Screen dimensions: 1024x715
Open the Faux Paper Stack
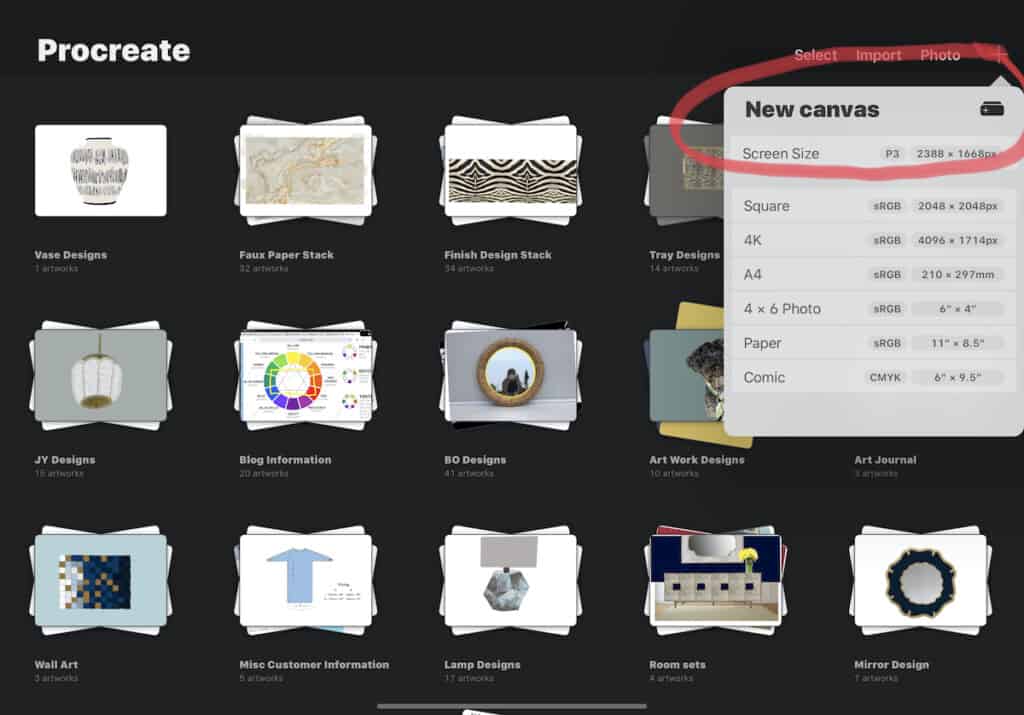pyautogui.click(x=305, y=170)
